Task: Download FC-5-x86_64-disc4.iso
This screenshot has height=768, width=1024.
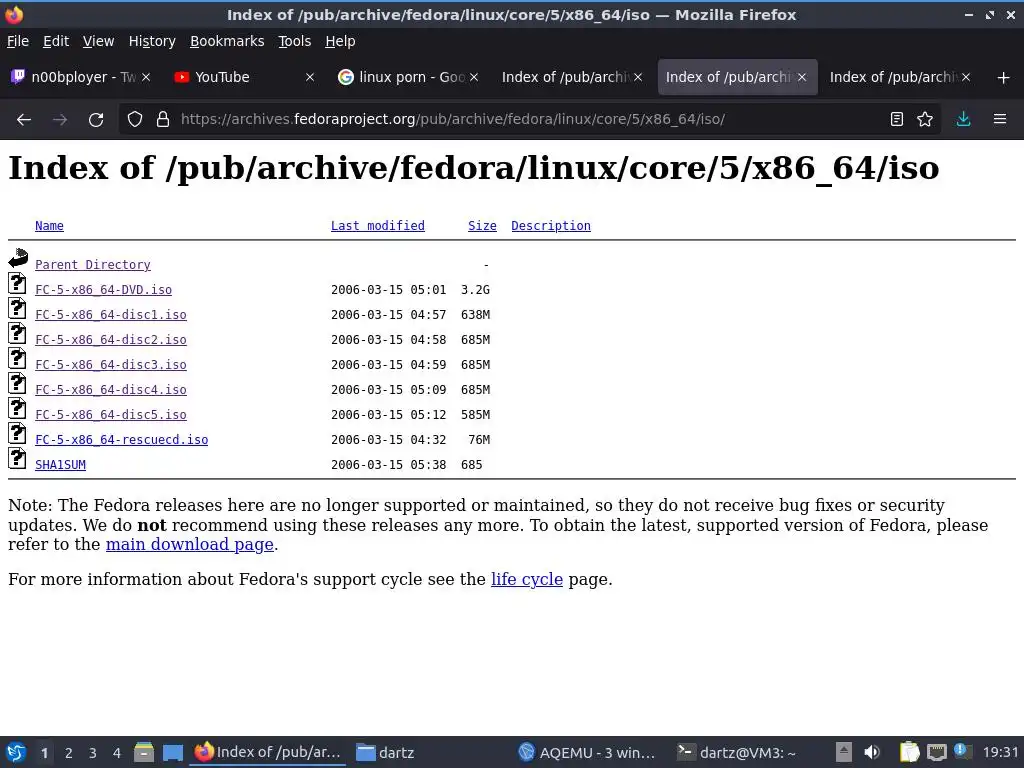Action: point(110,390)
